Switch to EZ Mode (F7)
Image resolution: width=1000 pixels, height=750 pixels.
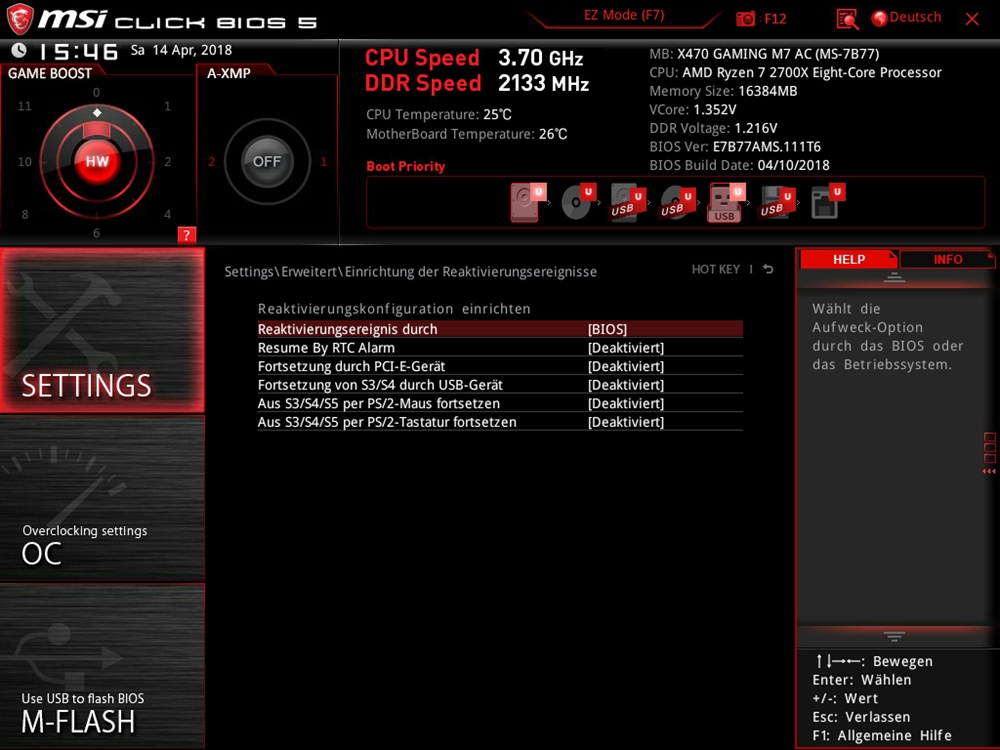(x=624, y=16)
